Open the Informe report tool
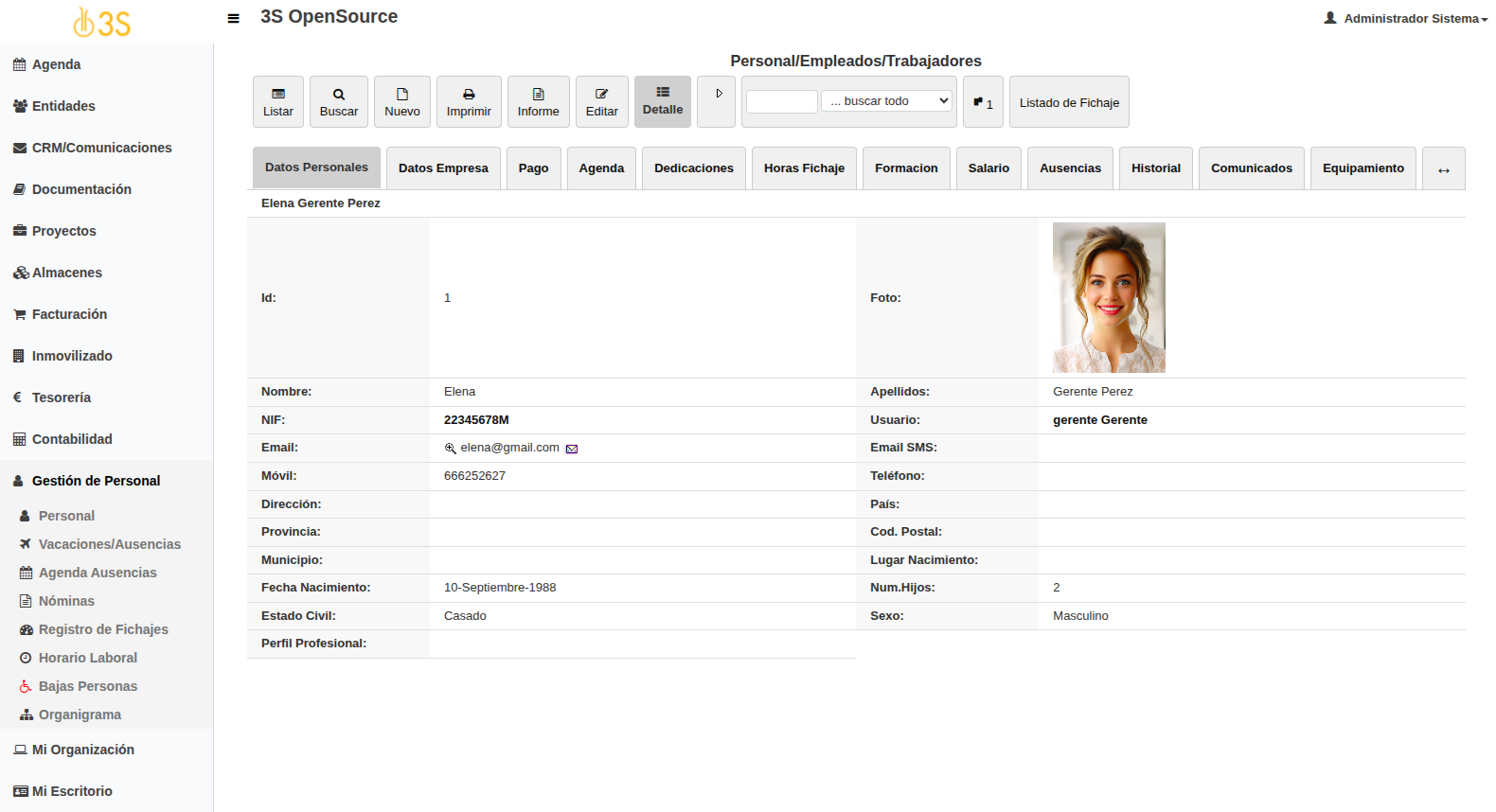 pyautogui.click(x=538, y=102)
